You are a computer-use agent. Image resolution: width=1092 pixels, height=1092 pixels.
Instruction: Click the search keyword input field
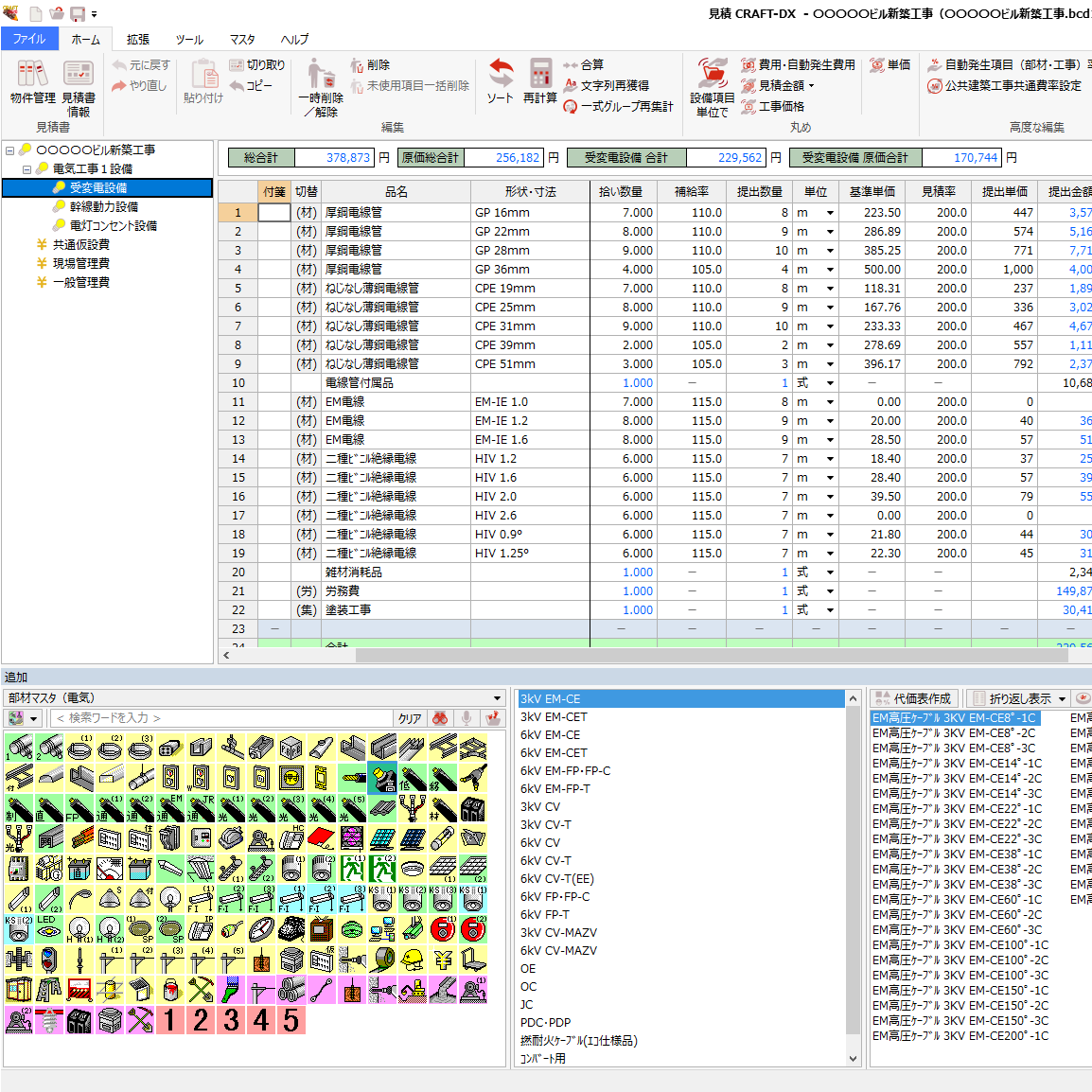[x=221, y=719]
